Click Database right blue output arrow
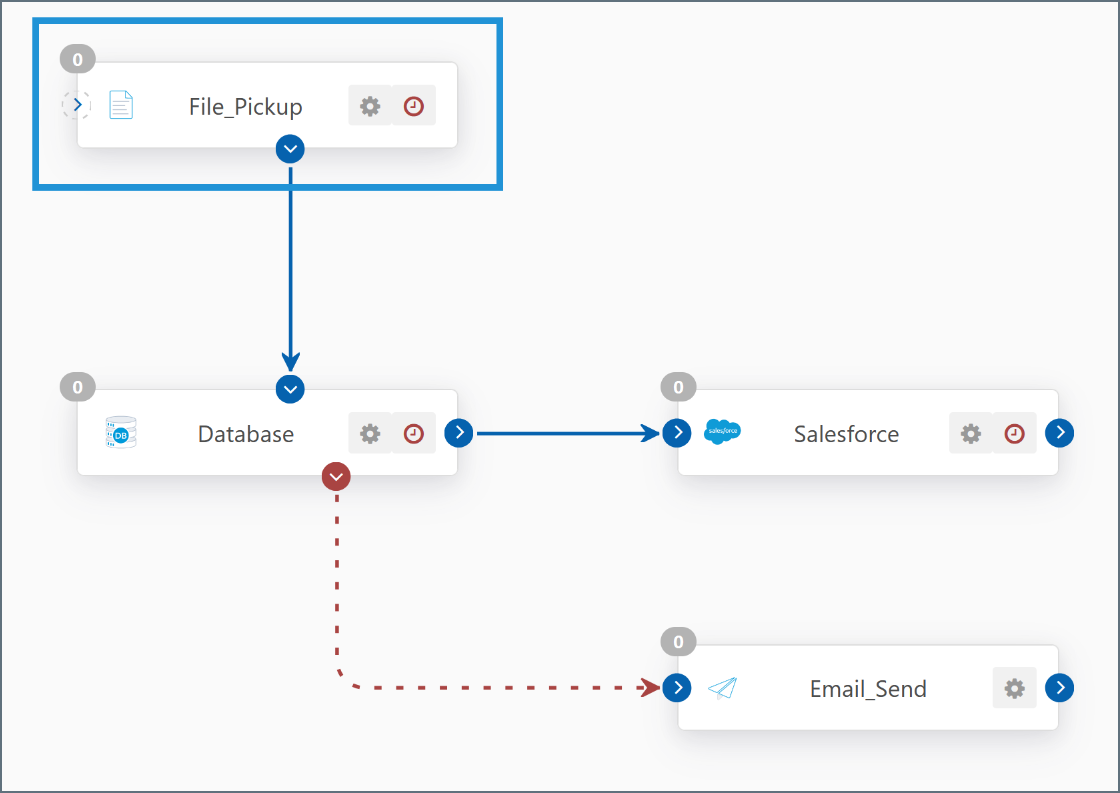The width and height of the screenshot is (1120, 793). [458, 433]
